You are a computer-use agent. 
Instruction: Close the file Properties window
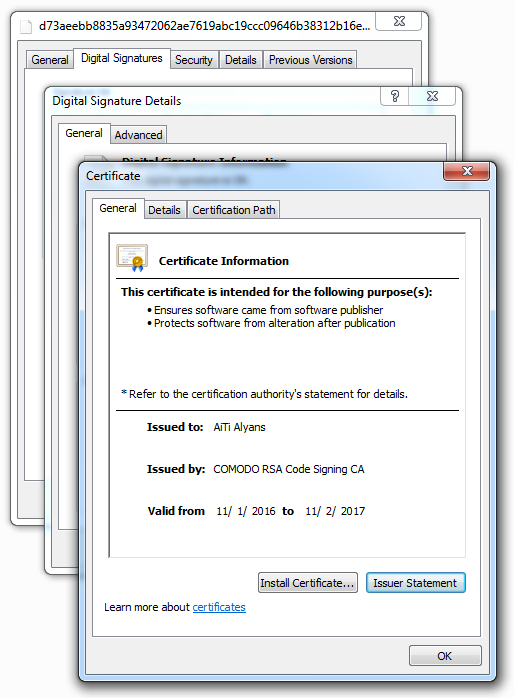tap(399, 21)
